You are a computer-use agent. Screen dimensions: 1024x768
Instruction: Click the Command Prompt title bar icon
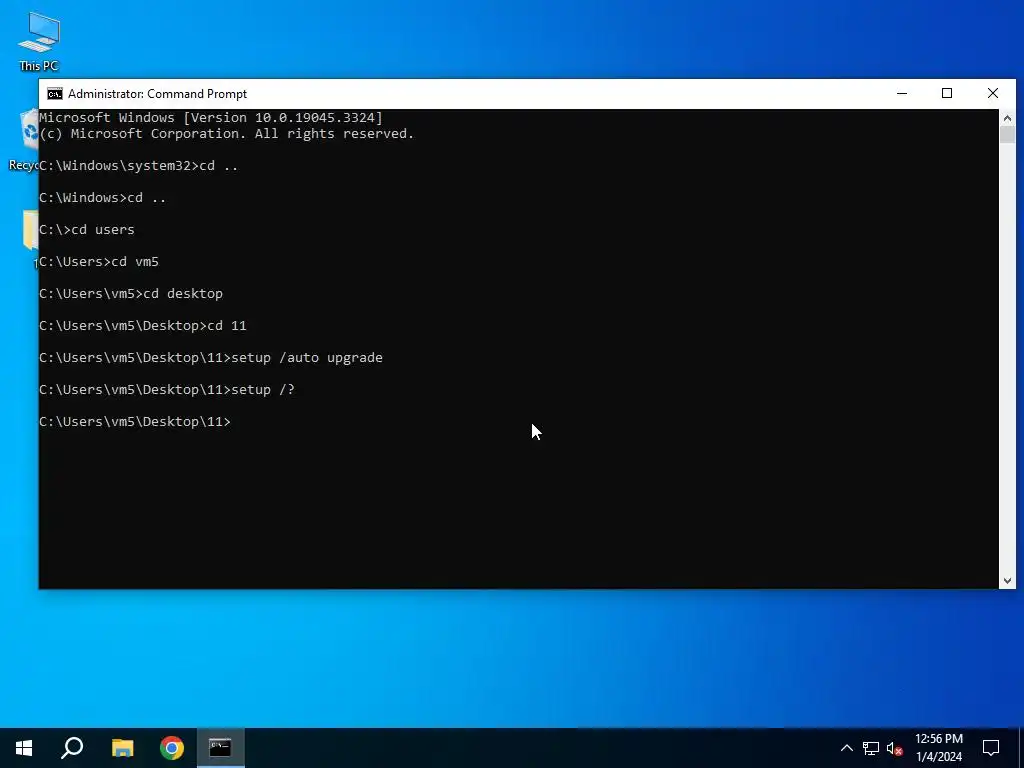[x=55, y=94]
